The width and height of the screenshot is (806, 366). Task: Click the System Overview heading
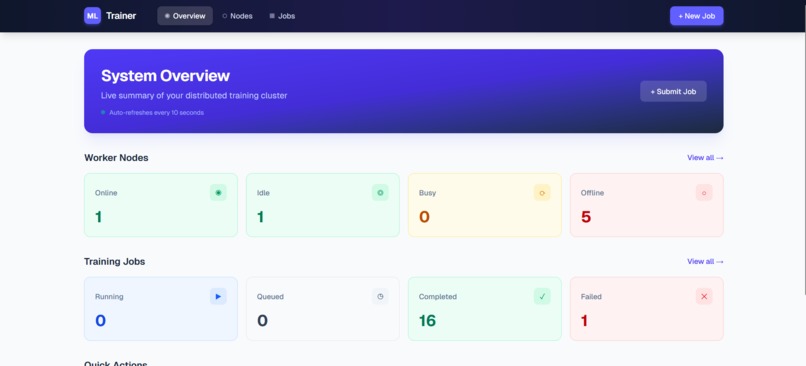click(166, 76)
